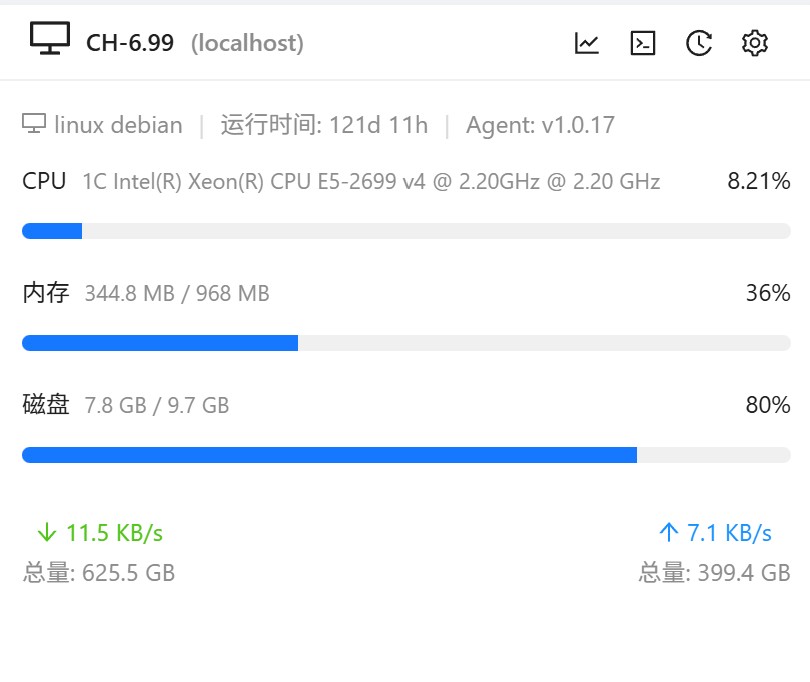
Task: Click the 总量: 625.5 GB download total
Action: (99, 573)
